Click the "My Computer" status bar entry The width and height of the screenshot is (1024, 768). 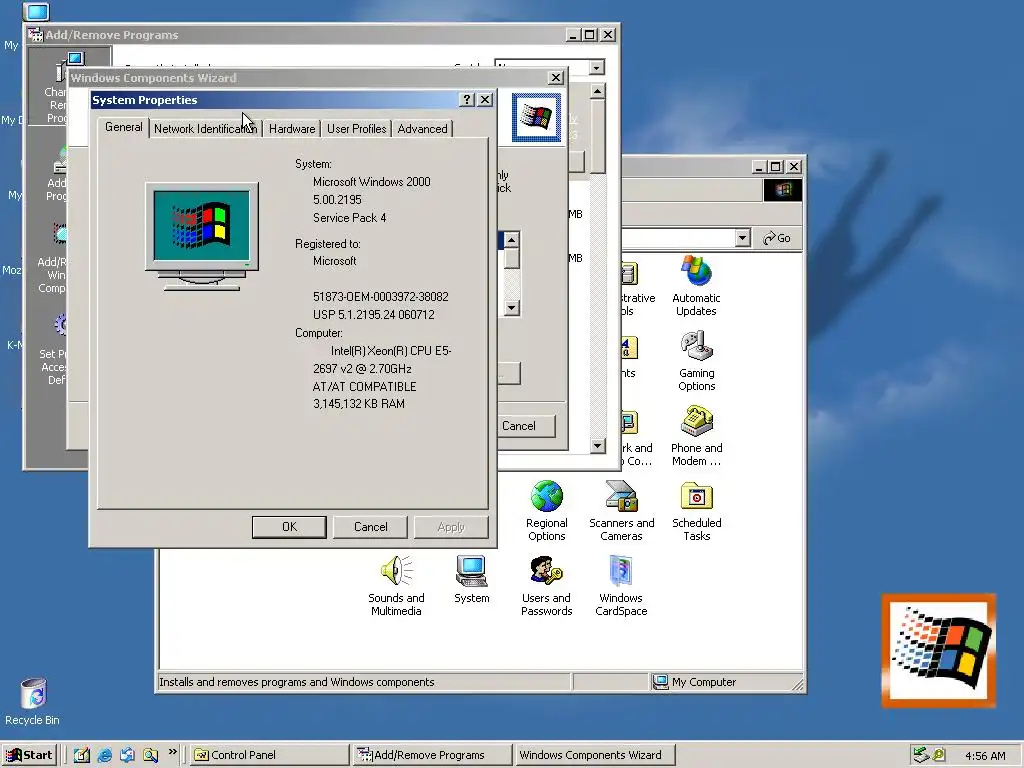pyautogui.click(x=695, y=682)
